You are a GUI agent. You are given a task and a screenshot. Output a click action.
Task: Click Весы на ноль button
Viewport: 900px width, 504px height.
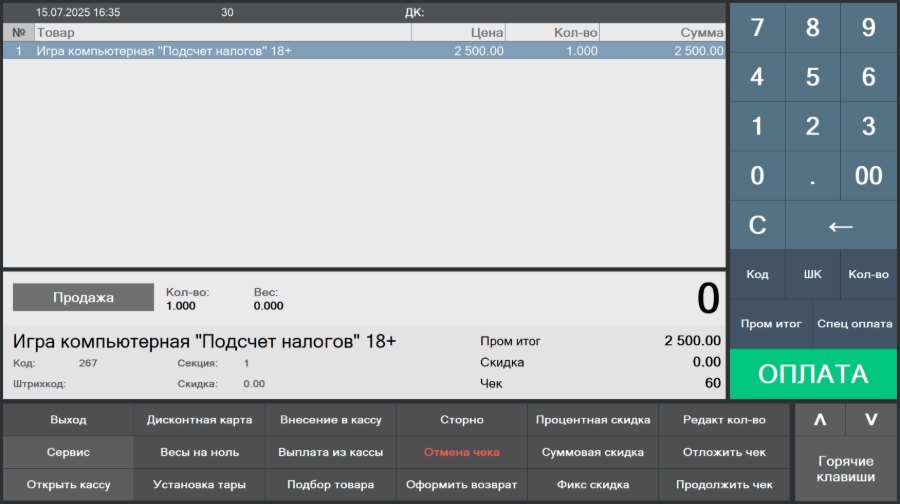pyautogui.click(x=199, y=452)
